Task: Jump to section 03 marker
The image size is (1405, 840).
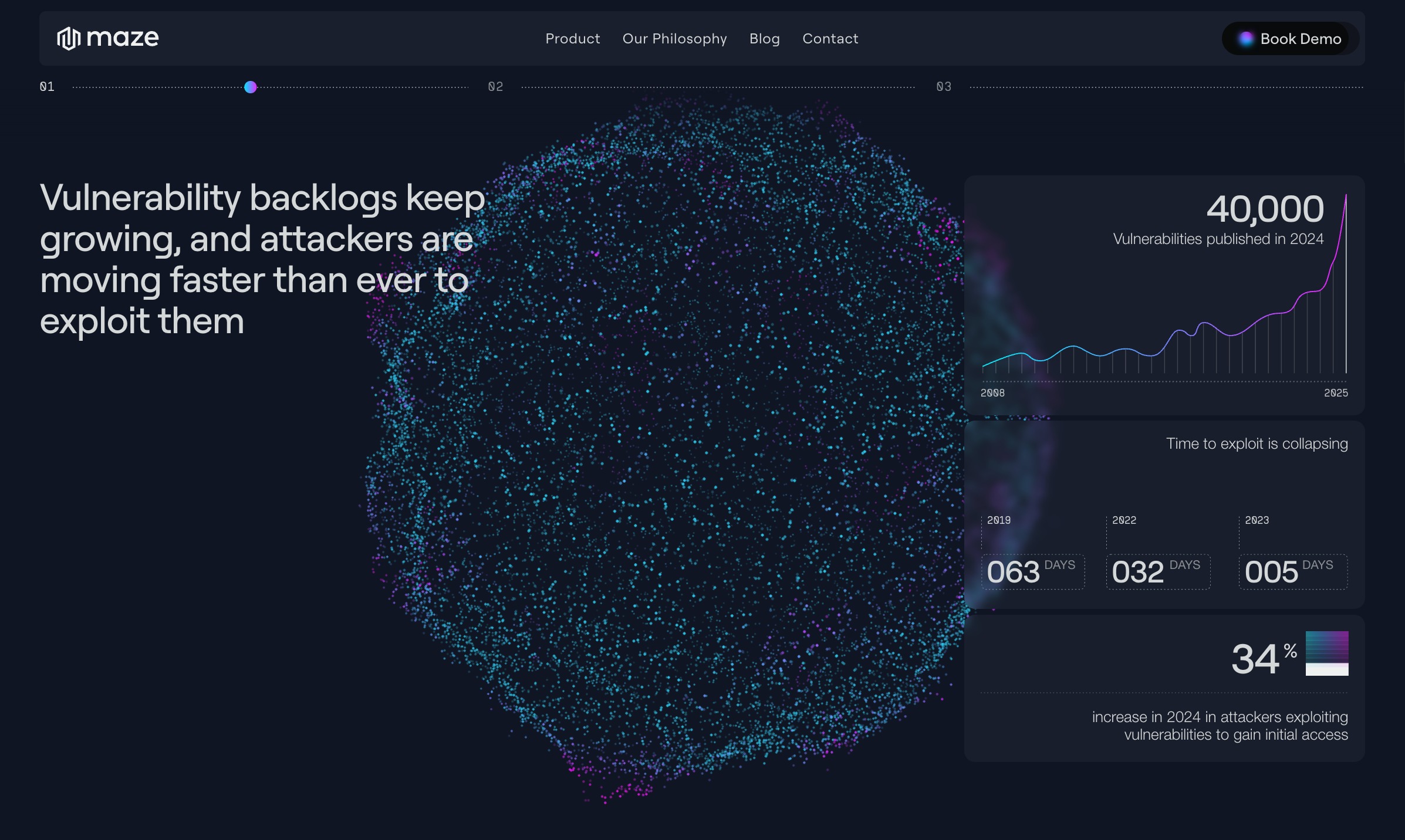Action: point(944,87)
